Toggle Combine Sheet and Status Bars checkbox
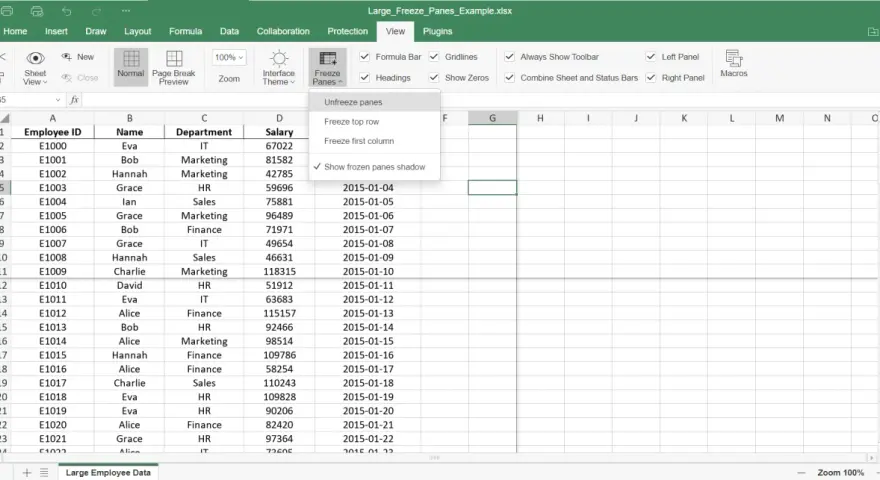Screen dimensions: 880x480 (510, 77)
